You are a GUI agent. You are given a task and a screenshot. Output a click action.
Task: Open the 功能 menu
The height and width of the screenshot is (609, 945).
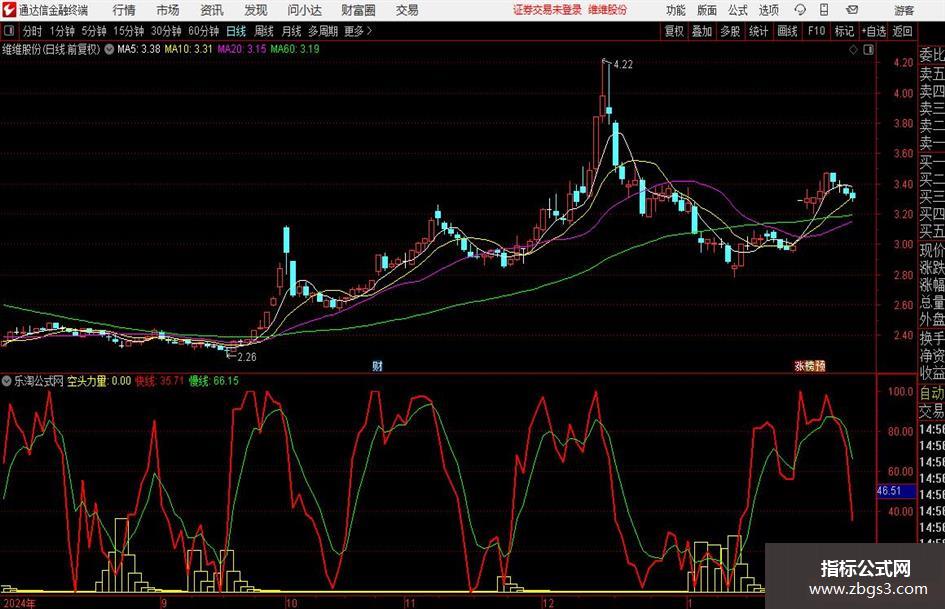(676, 10)
